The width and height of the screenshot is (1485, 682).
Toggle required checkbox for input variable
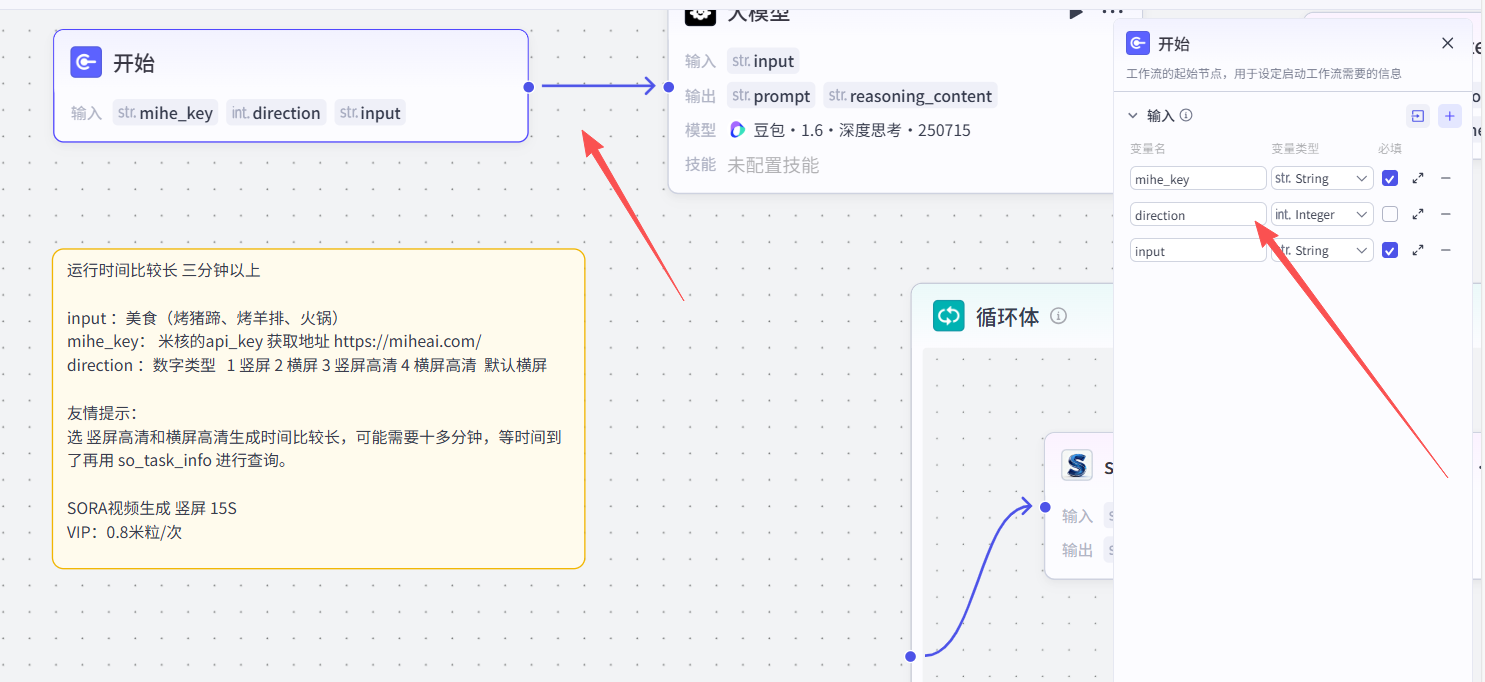(1390, 250)
